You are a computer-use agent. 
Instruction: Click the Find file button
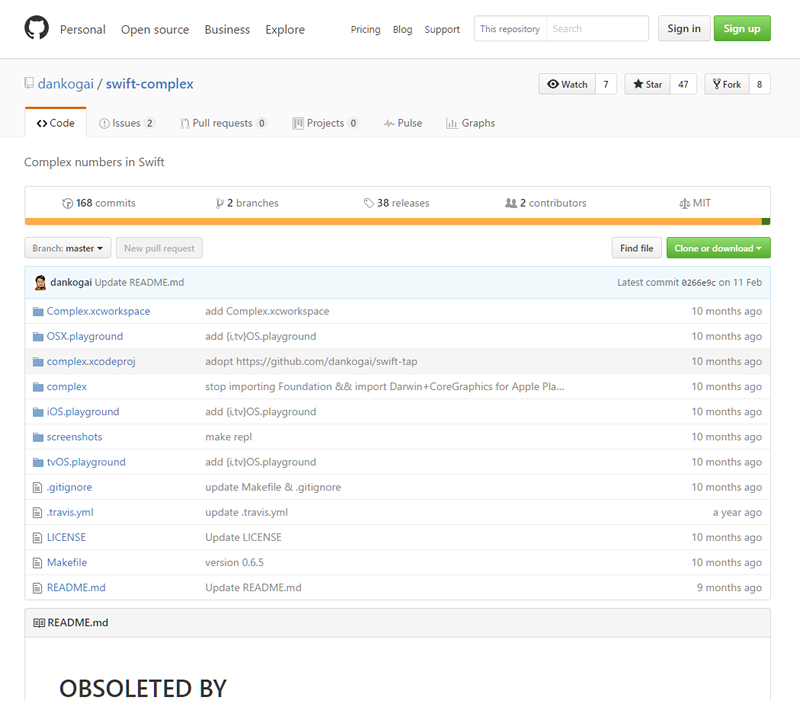[637, 248]
